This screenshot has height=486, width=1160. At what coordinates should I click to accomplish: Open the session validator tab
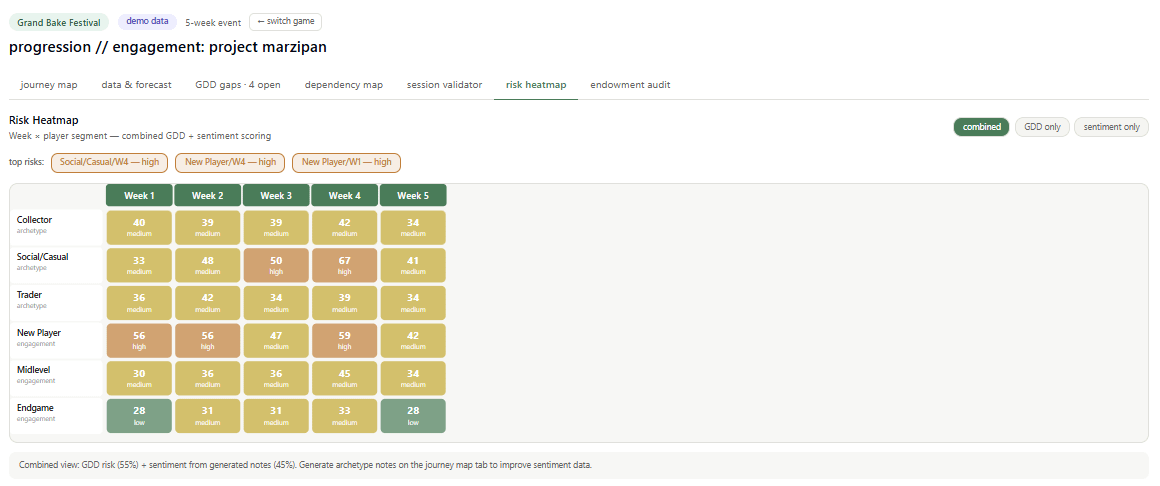pos(445,85)
